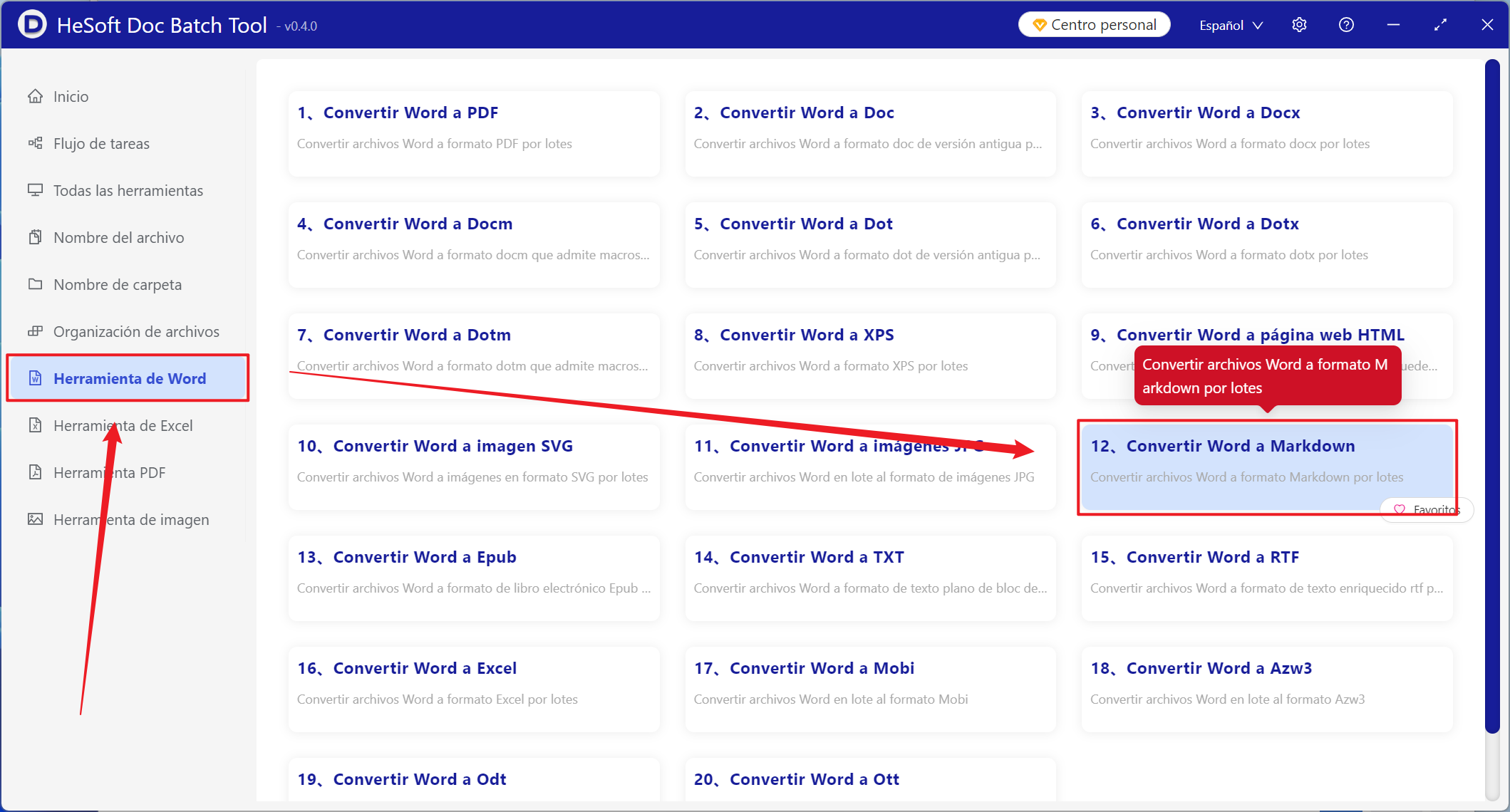Open Convertir Word a Dotx card
1510x812 pixels.
tap(1267, 244)
